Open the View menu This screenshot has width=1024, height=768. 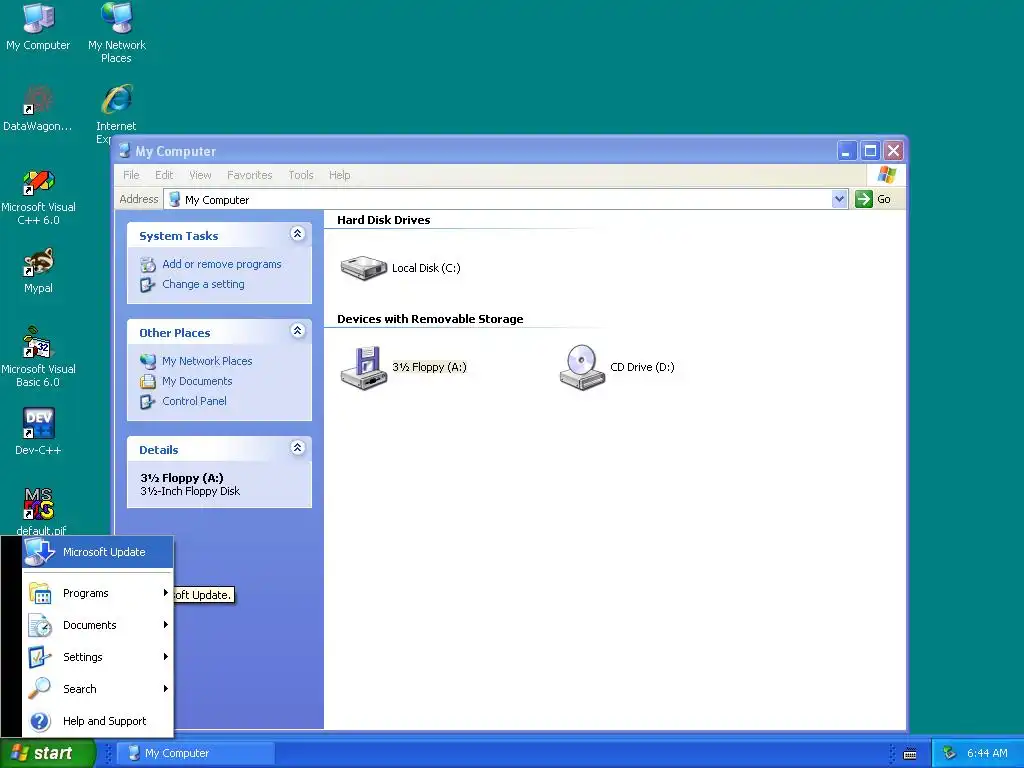[200, 175]
